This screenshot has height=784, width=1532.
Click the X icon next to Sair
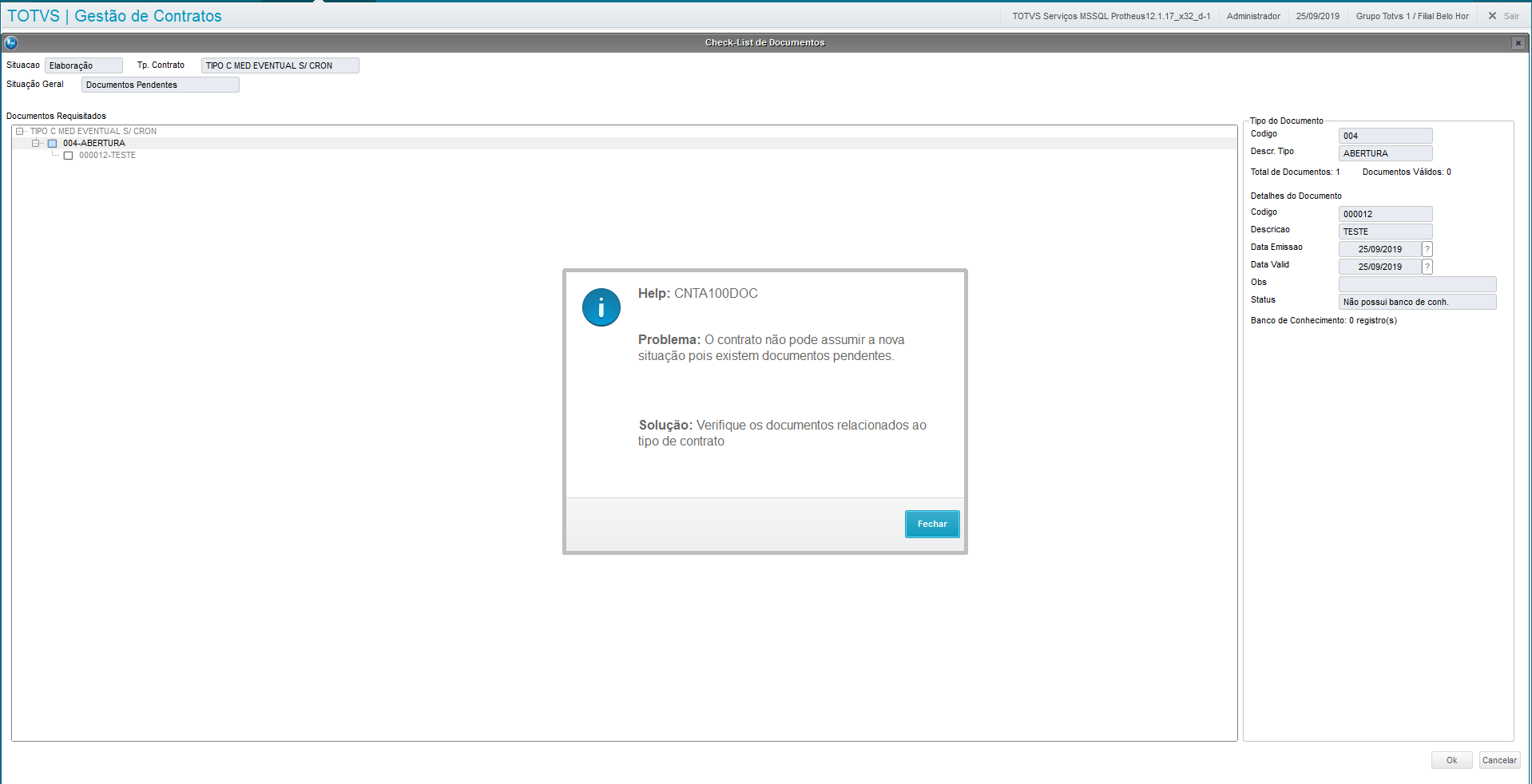[1492, 16]
